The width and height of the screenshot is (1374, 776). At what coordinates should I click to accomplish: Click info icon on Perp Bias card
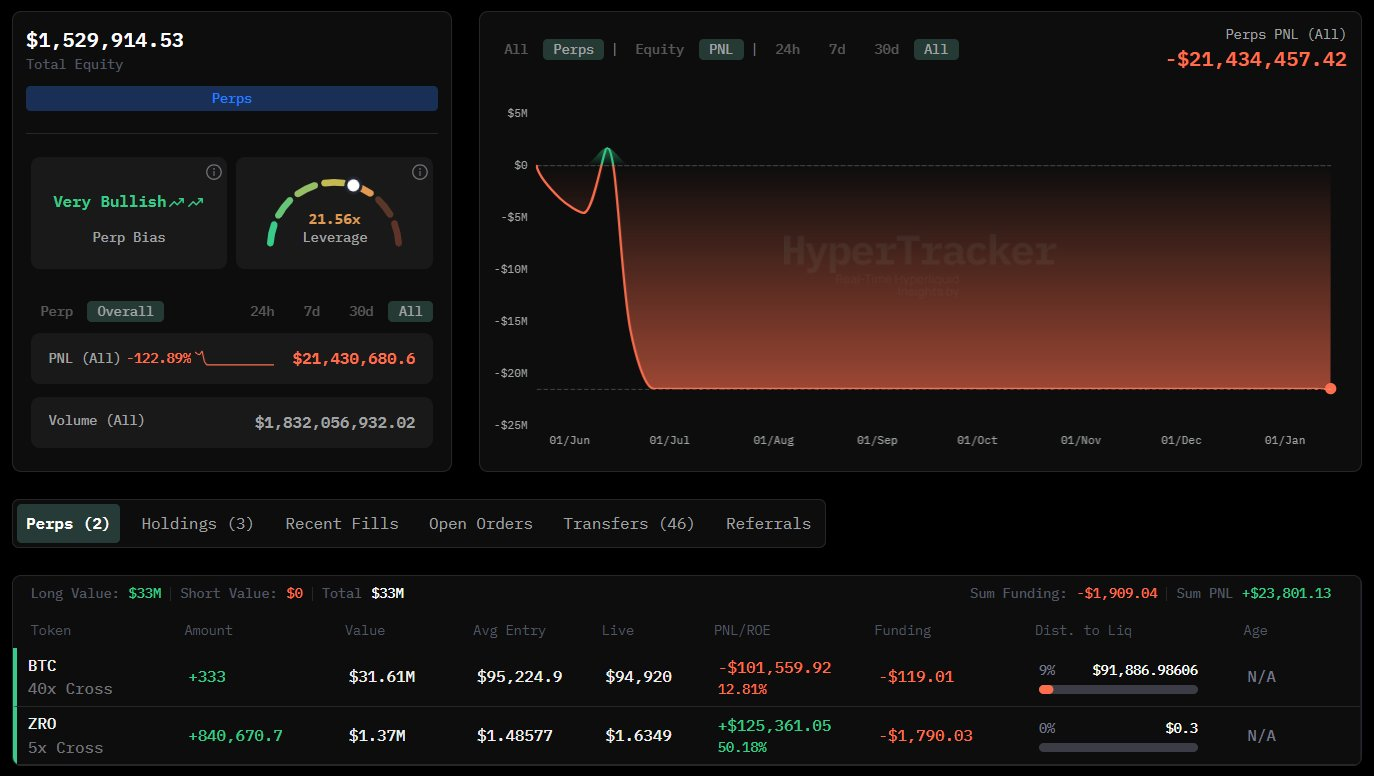point(213,172)
